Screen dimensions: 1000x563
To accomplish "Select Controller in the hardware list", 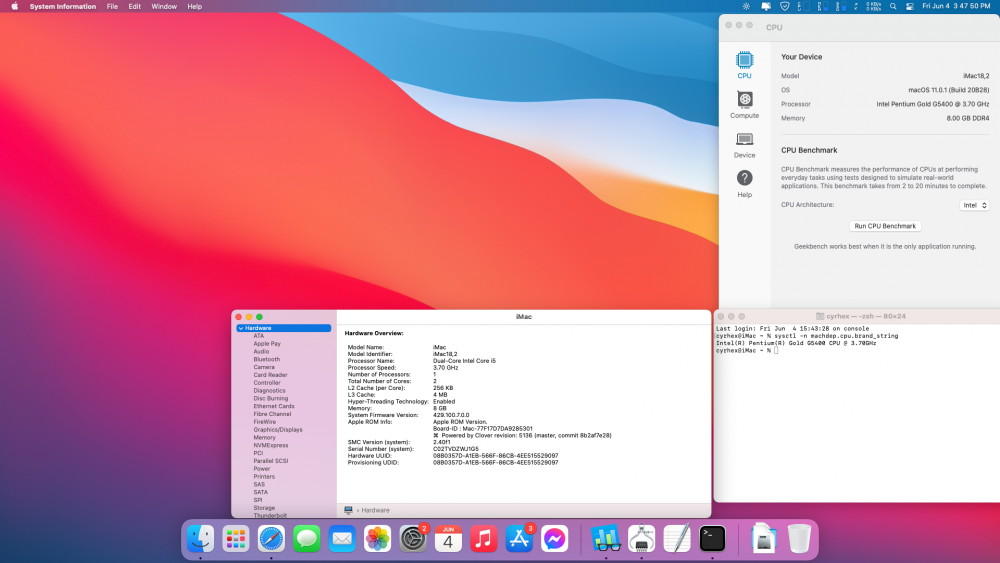I will [267, 383].
